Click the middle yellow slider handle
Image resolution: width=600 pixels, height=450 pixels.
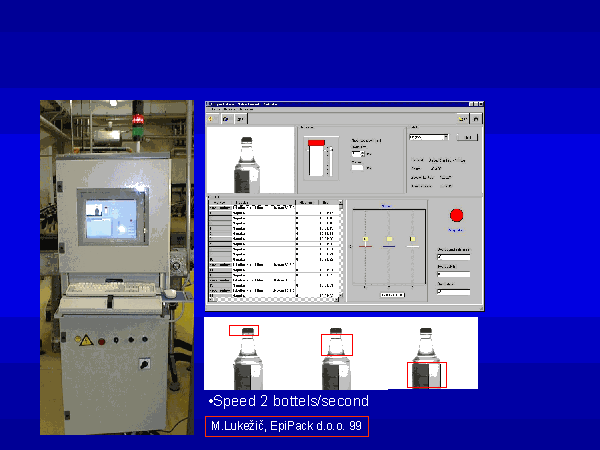388,239
